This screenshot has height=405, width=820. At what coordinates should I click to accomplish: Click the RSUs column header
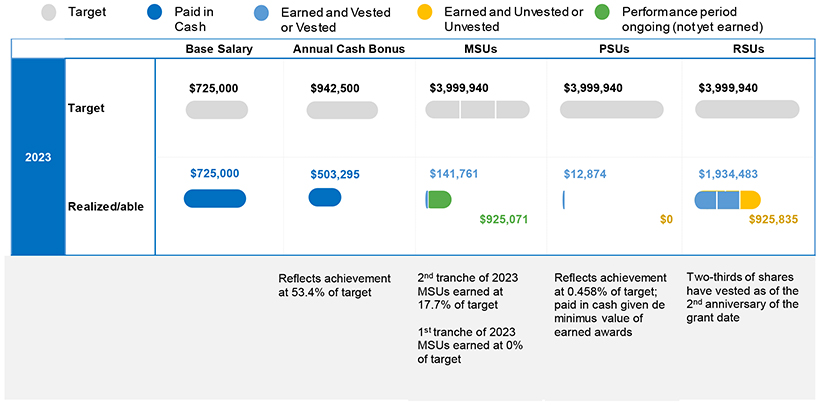click(x=747, y=49)
